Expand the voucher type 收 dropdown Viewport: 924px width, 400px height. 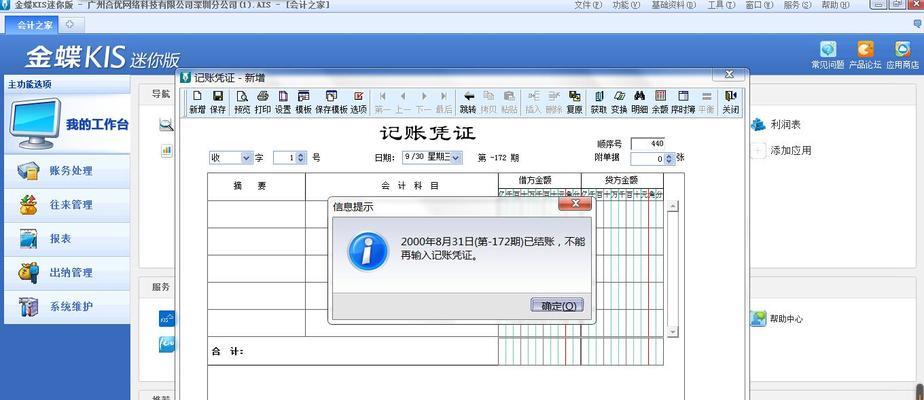247,158
